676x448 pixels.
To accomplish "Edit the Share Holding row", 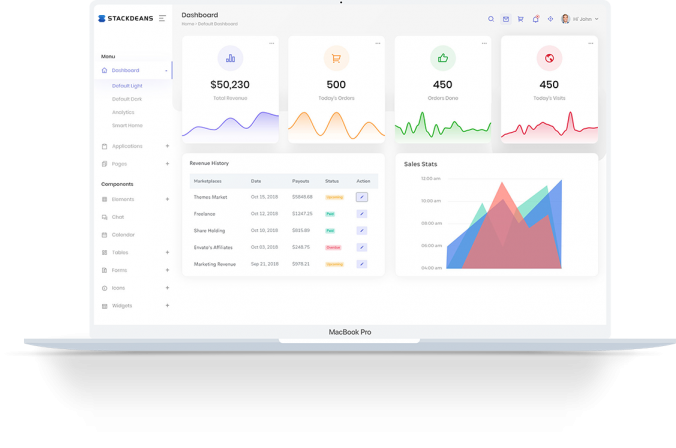I will (x=362, y=231).
